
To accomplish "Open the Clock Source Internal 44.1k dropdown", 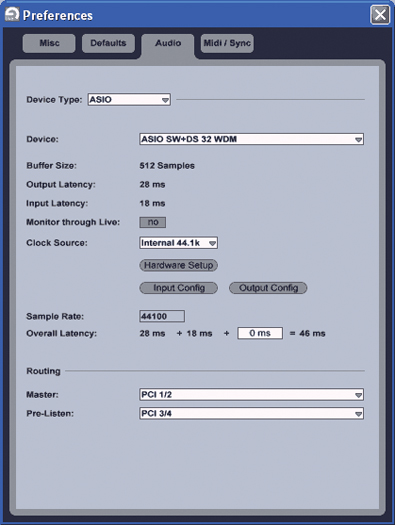I will [x=178, y=243].
